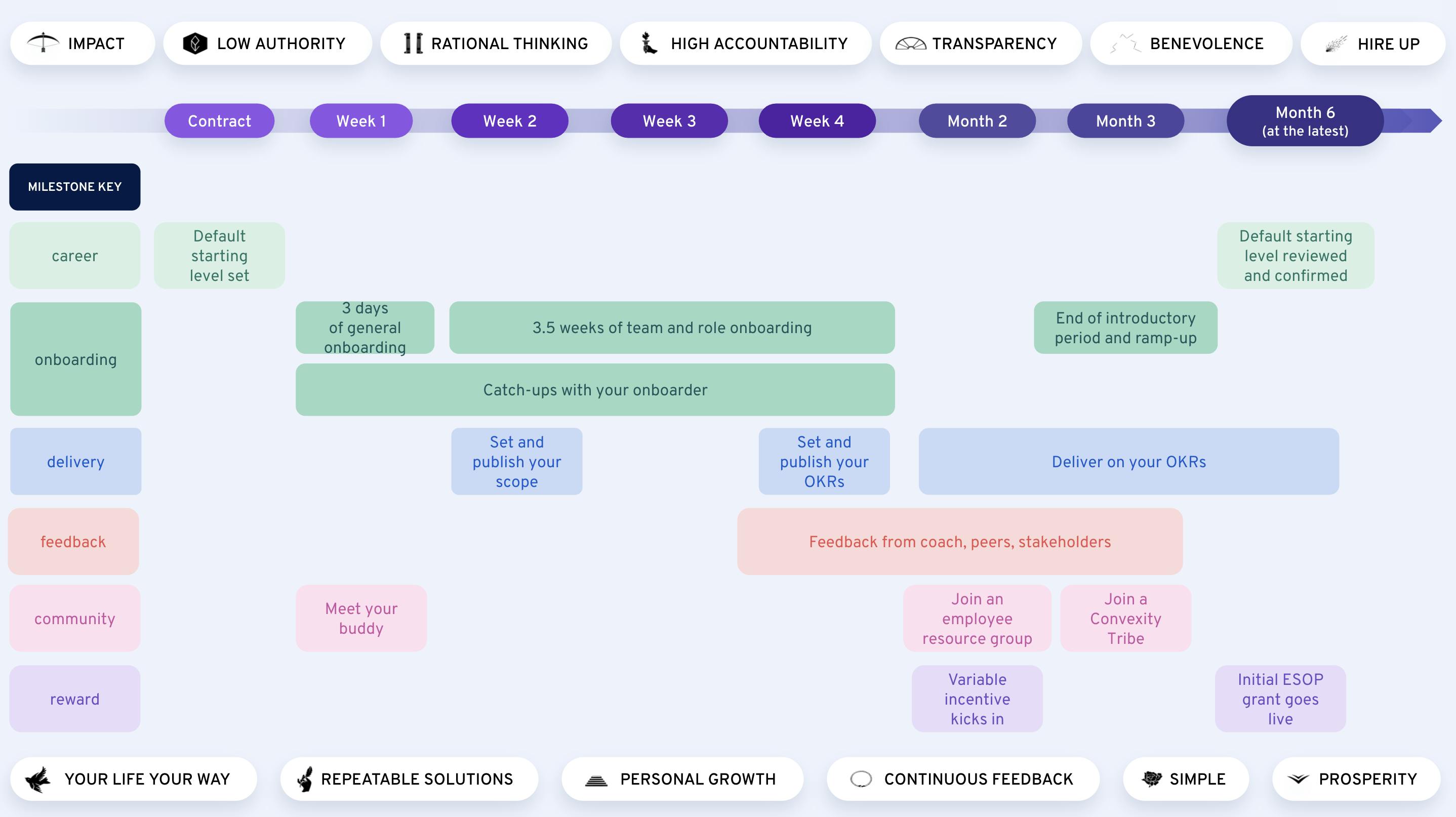Toggle the Week 4 milestone stage
The height and width of the screenshot is (817, 1456).
pyautogui.click(x=817, y=120)
